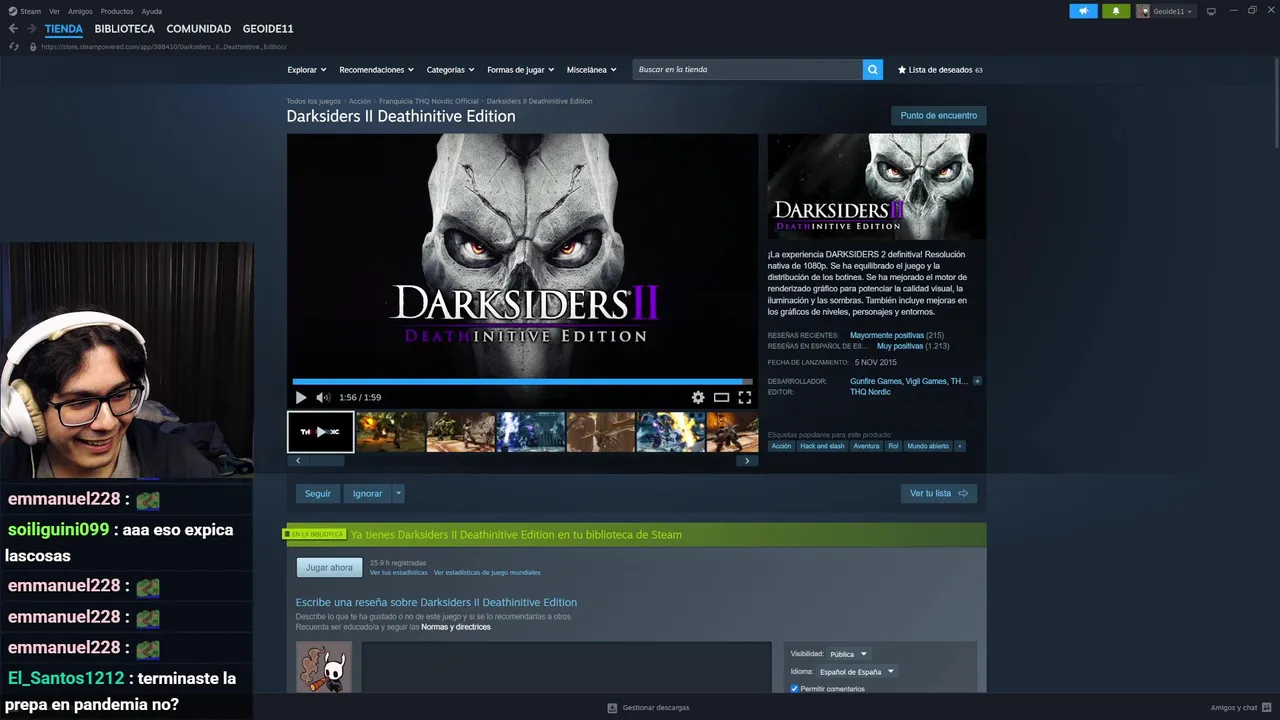
Task: Add more tags with the plus button
Action: pos(960,446)
